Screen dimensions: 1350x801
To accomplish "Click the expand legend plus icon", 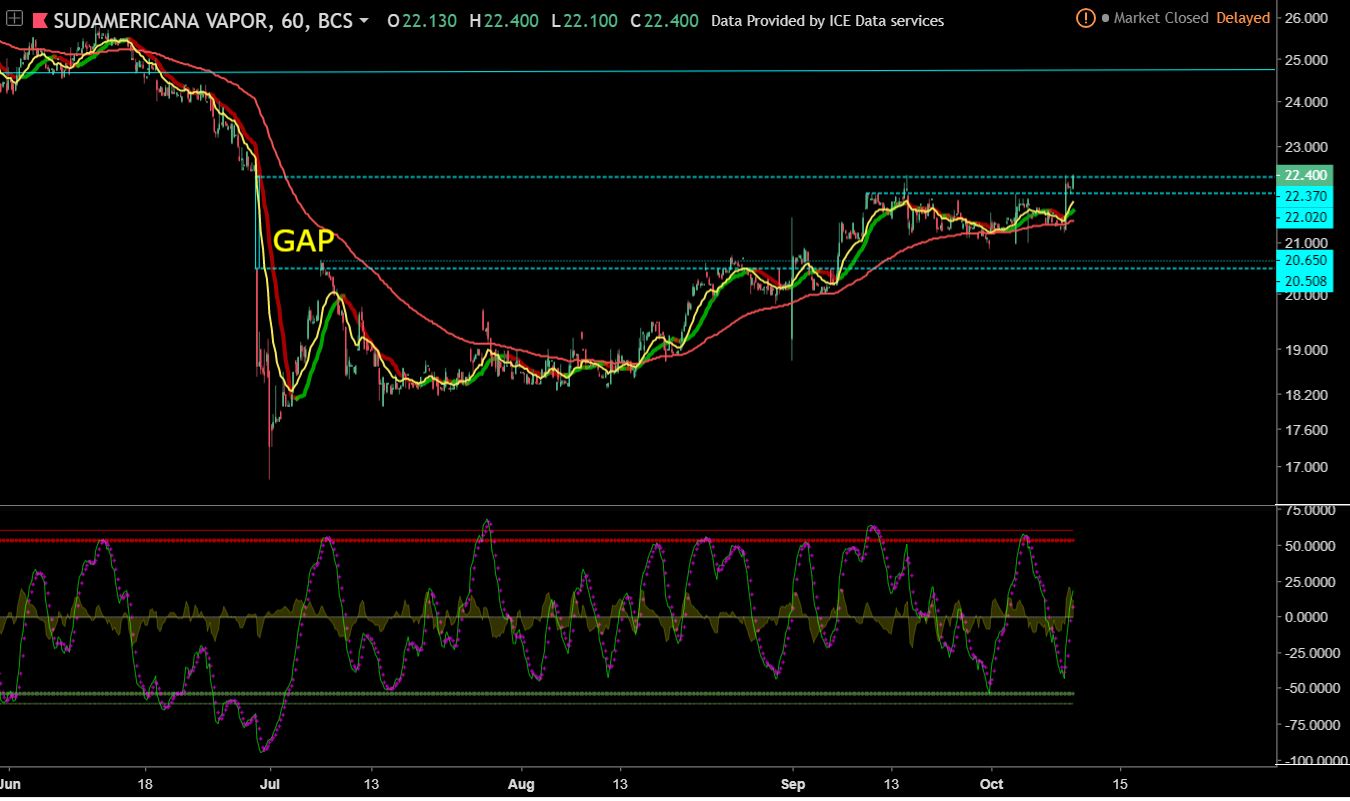I will click(x=14, y=20).
